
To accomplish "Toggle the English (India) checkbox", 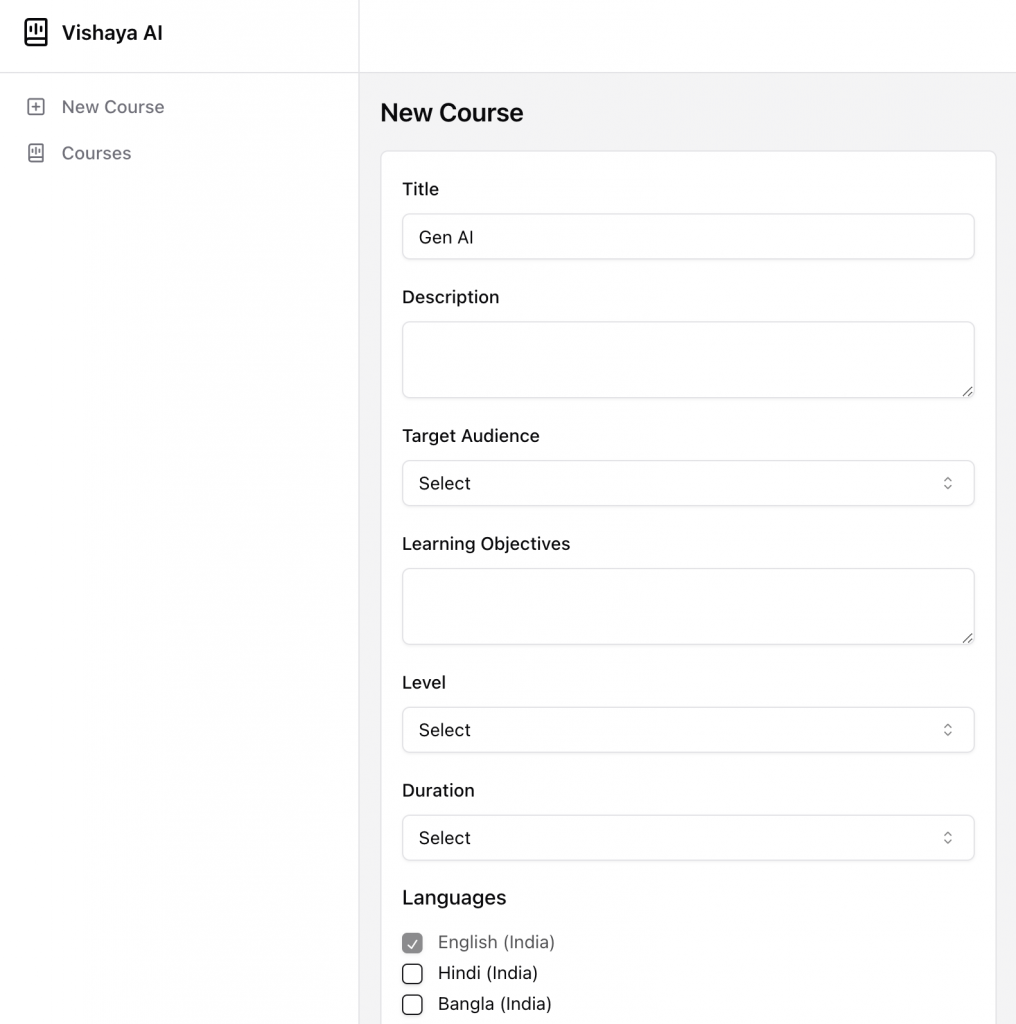I will point(412,942).
